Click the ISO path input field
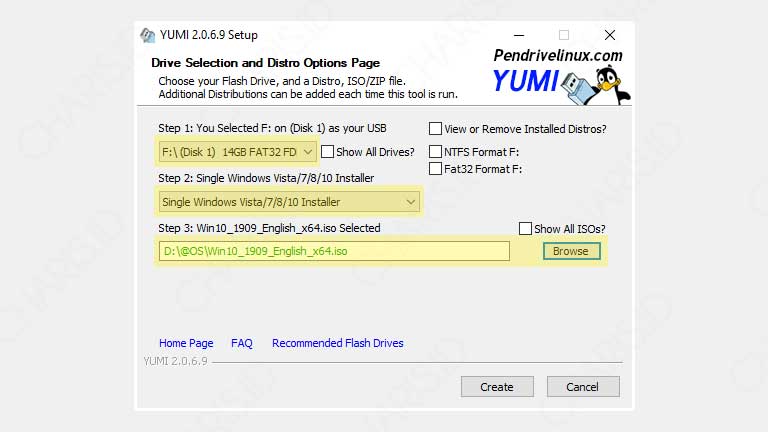 pos(334,251)
